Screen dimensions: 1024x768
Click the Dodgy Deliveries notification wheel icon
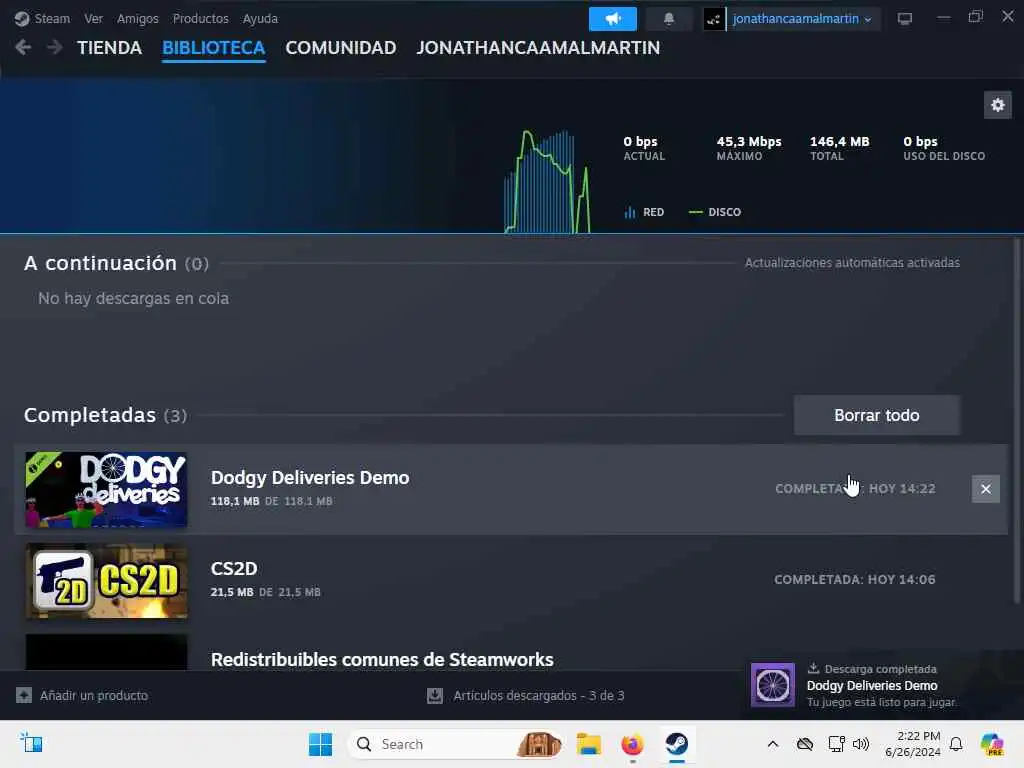(773, 685)
